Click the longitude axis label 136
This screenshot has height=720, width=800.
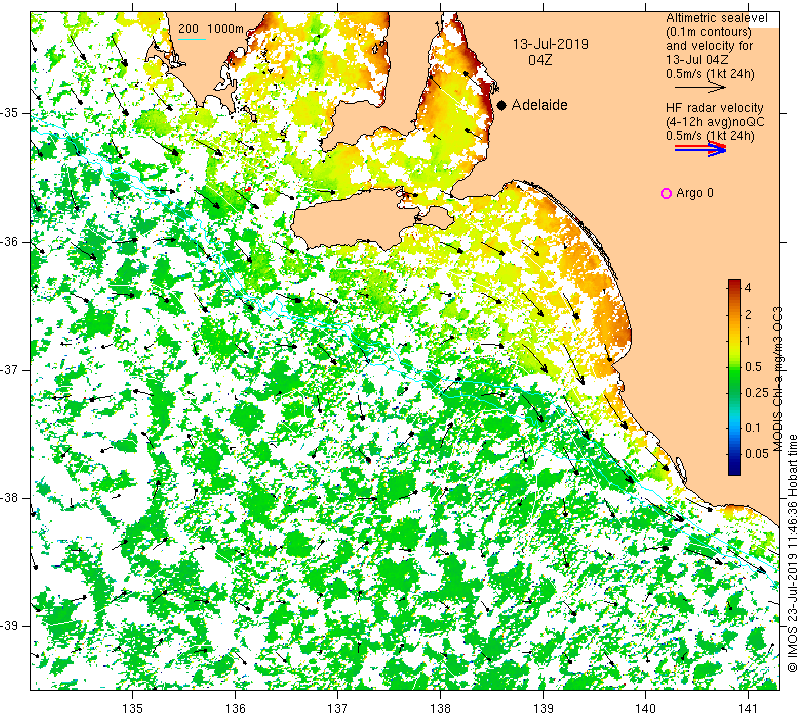(235, 708)
